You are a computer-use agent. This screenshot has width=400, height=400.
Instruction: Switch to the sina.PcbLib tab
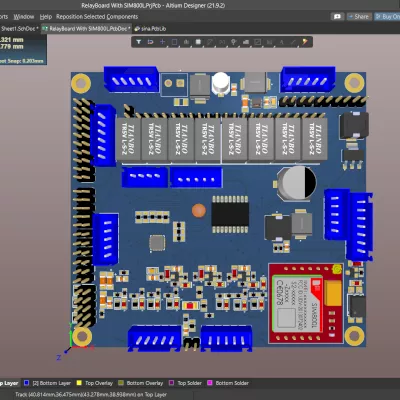pos(150,29)
